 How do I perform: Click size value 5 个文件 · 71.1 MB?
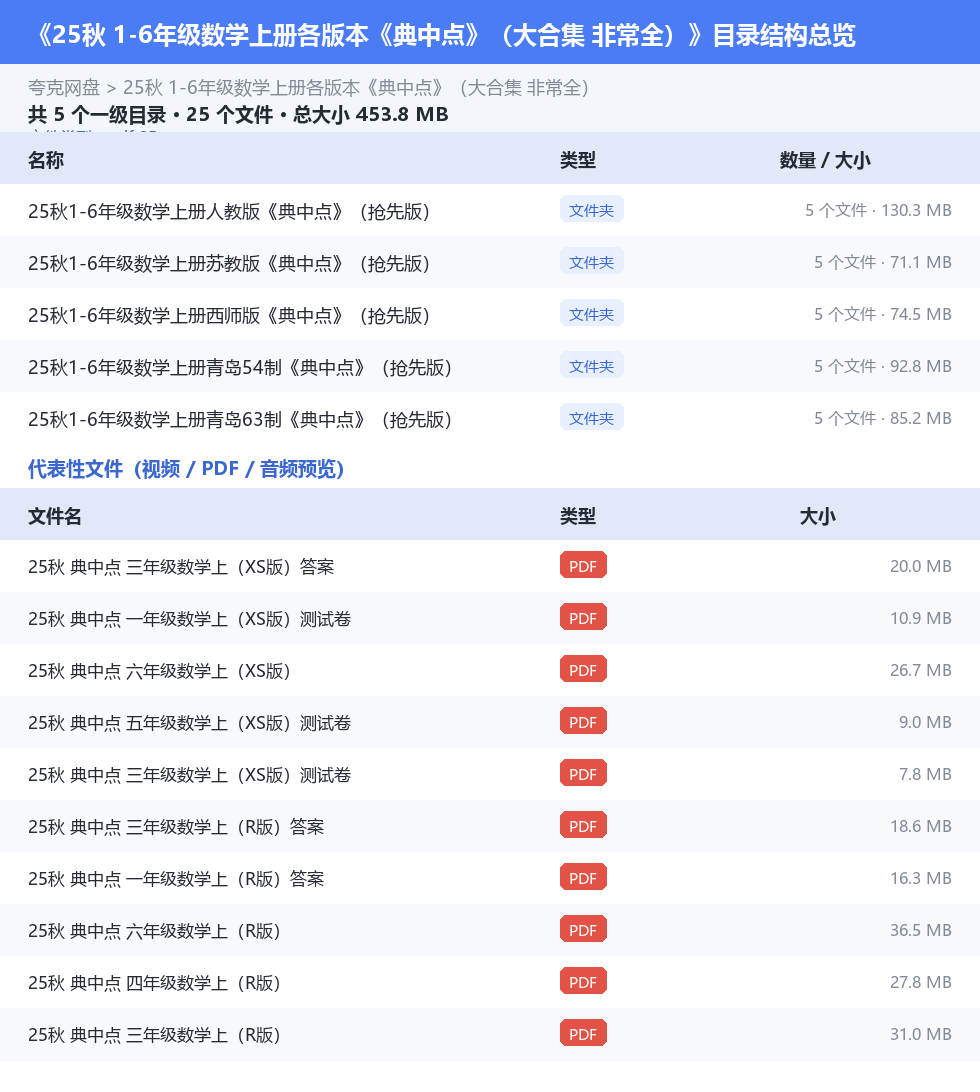coord(883,263)
